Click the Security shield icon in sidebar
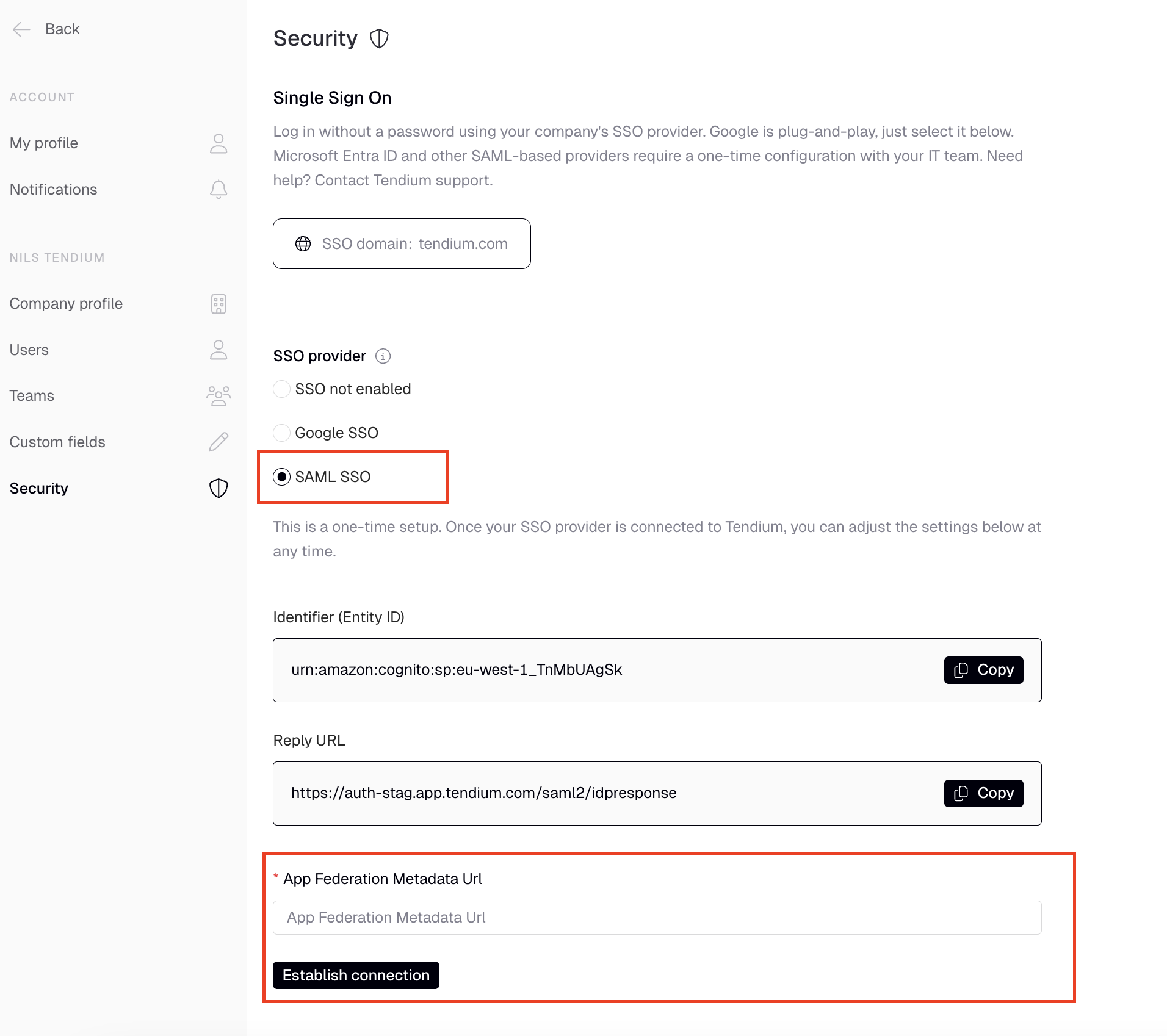Viewport: 1167px width, 1036px height. (218, 487)
